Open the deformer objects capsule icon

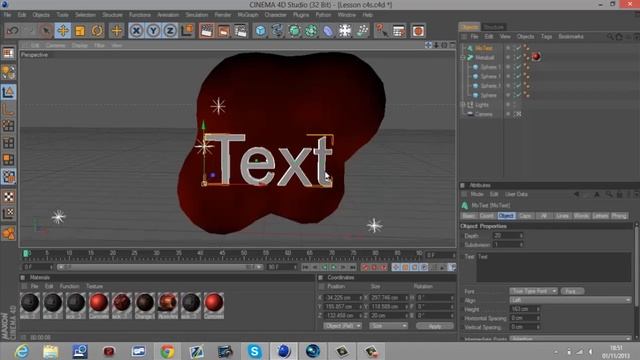328,31
